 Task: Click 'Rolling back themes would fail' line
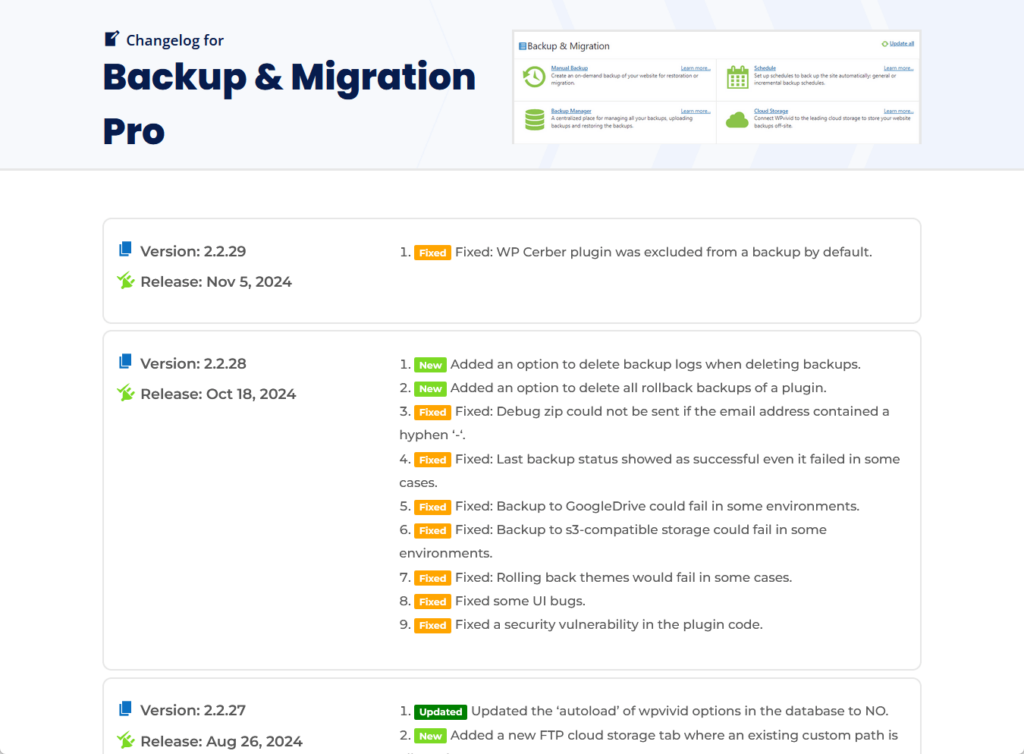coord(623,577)
